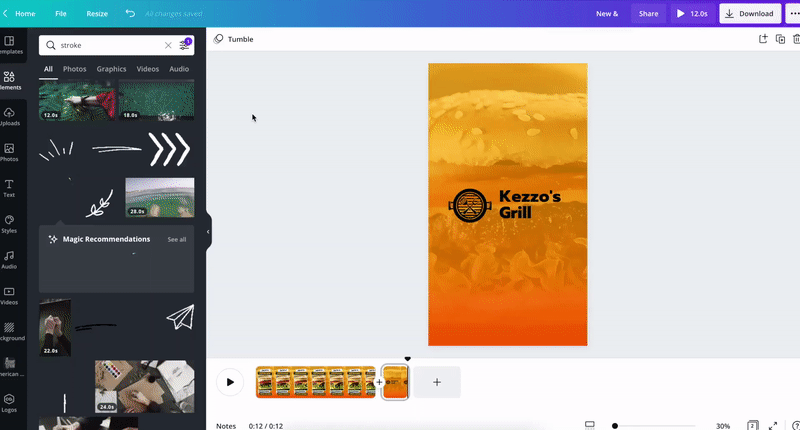Select the orange logo clip in timeline
This screenshot has height=430, width=800.
[395, 382]
